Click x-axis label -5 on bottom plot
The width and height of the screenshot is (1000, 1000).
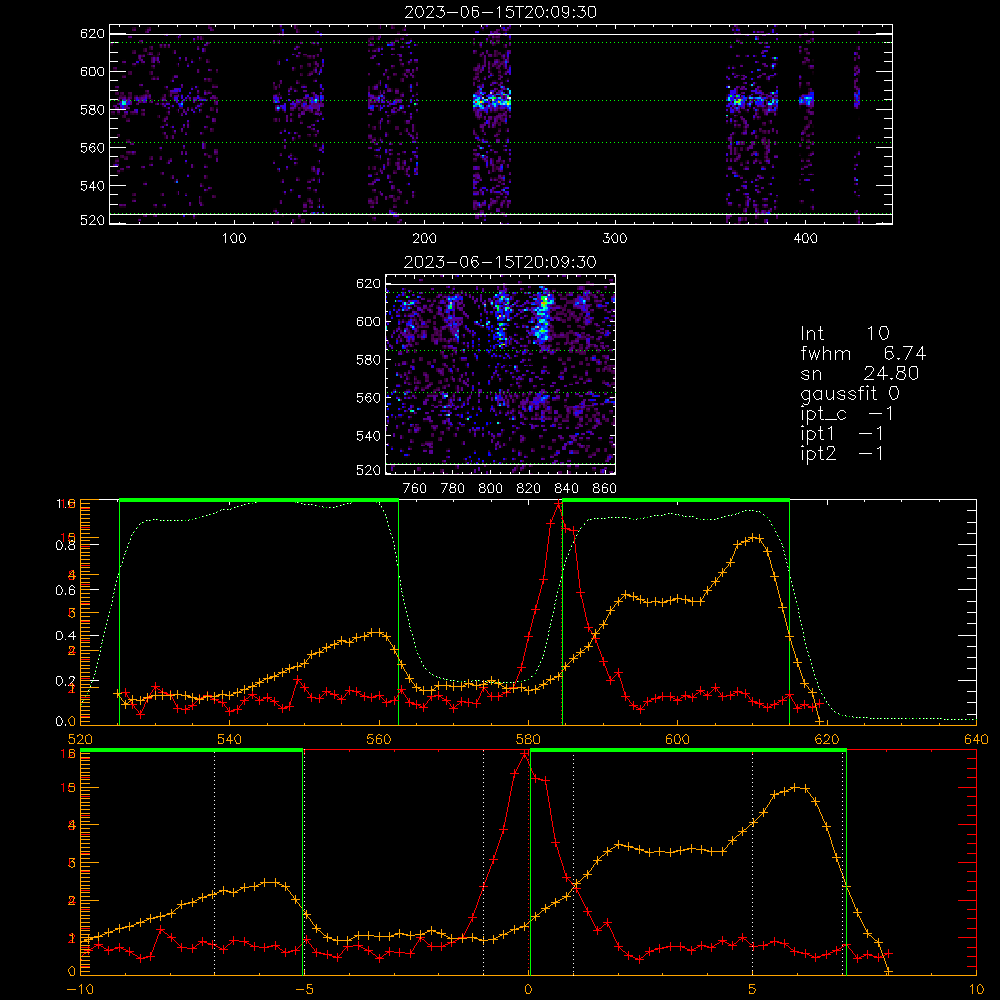(x=305, y=989)
